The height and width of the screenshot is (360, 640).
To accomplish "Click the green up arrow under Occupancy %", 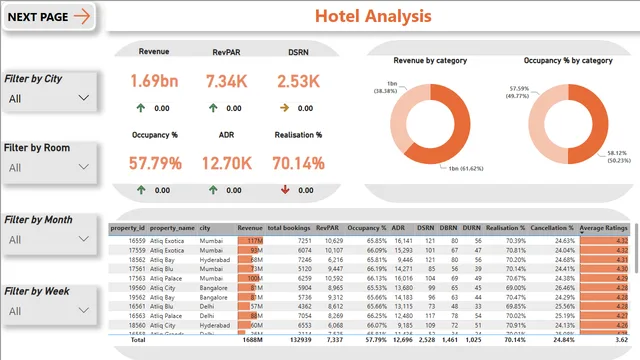I will point(141,190).
